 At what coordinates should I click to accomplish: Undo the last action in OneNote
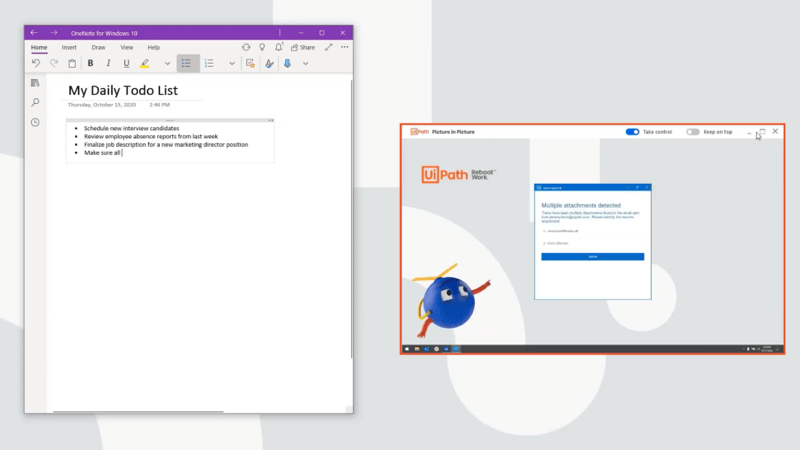click(x=36, y=63)
